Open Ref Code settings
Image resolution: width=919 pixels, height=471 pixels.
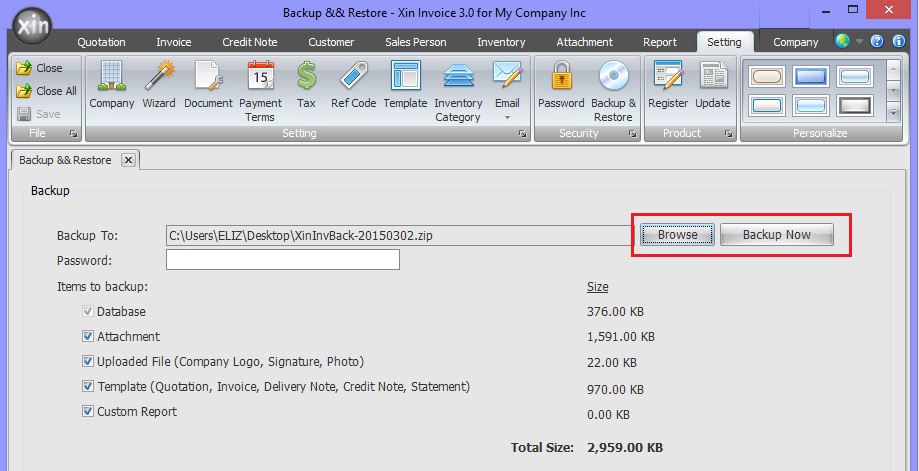(x=353, y=86)
